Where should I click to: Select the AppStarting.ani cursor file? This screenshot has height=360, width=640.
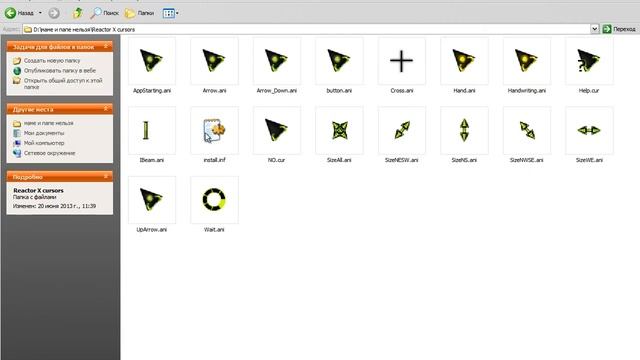152,61
